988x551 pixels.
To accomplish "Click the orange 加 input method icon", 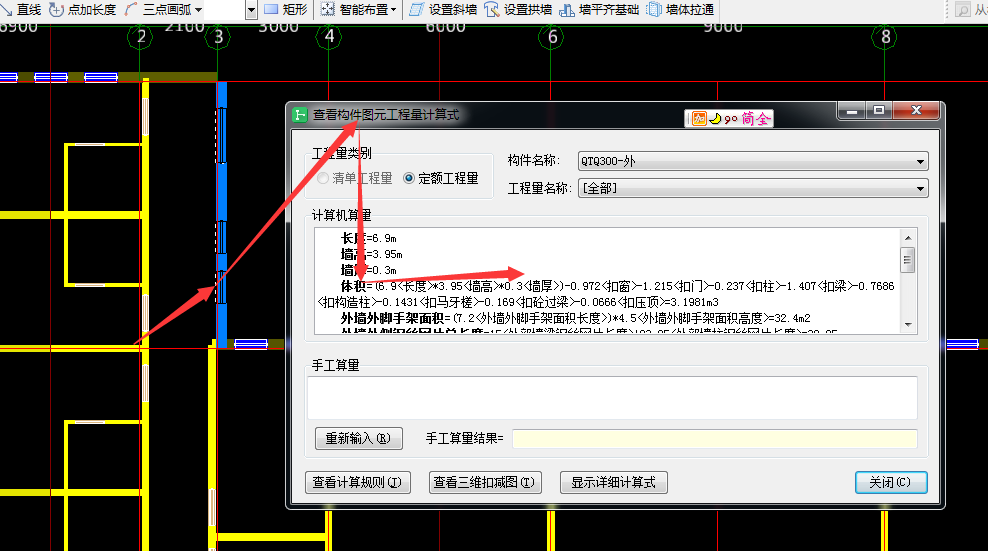I will tap(699, 119).
